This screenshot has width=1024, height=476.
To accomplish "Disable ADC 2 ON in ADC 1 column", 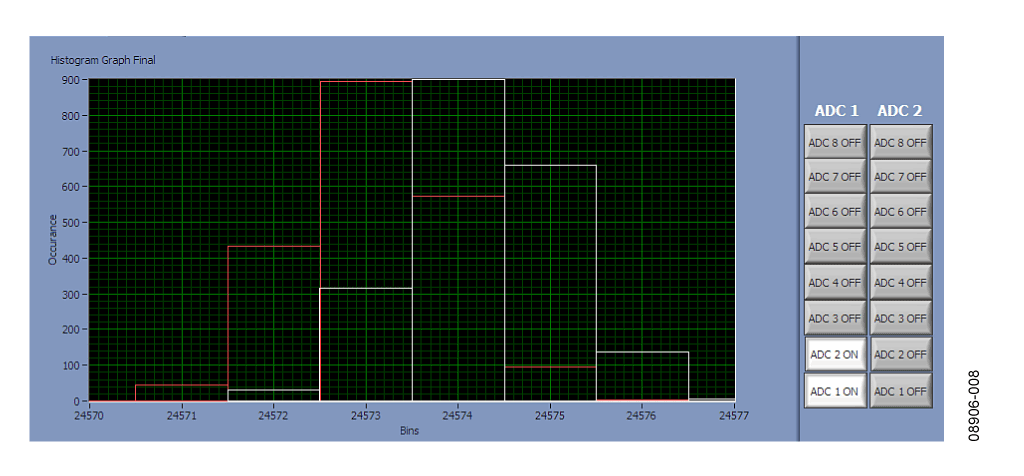I will click(835, 354).
